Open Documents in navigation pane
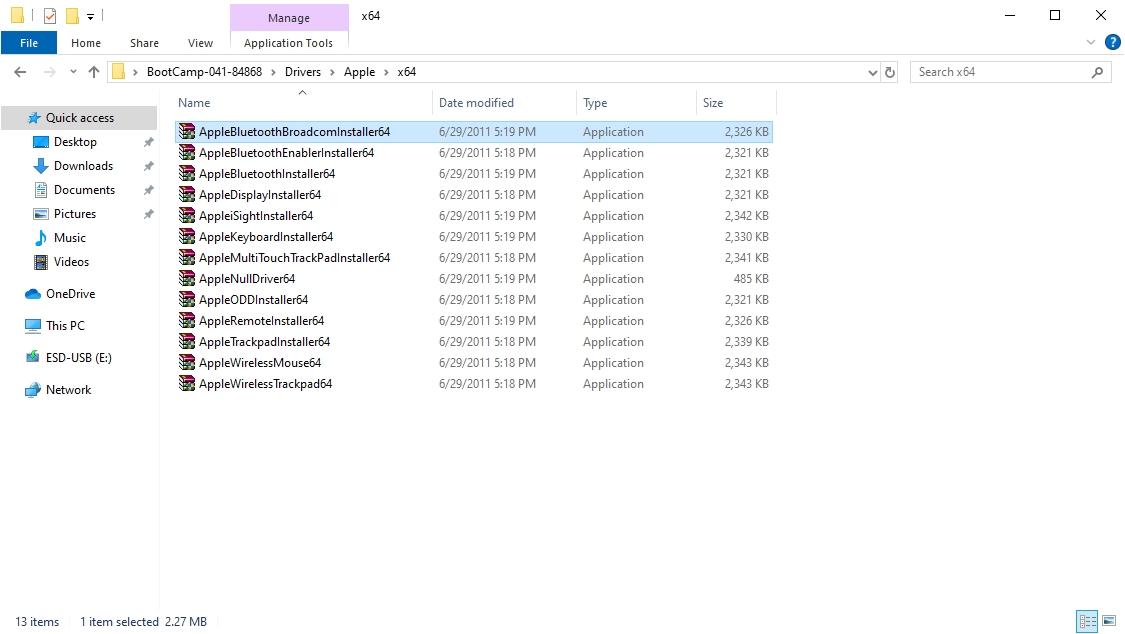 click(x=84, y=190)
